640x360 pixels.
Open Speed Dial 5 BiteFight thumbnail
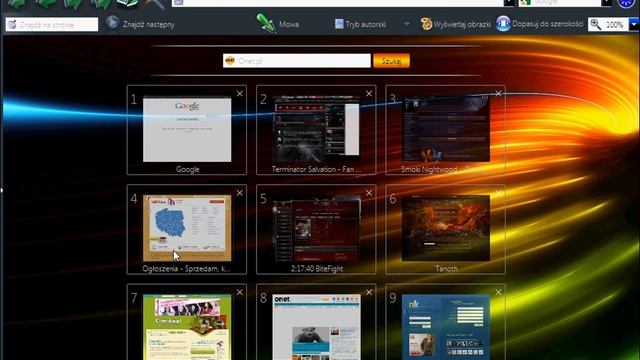point(316,228)
